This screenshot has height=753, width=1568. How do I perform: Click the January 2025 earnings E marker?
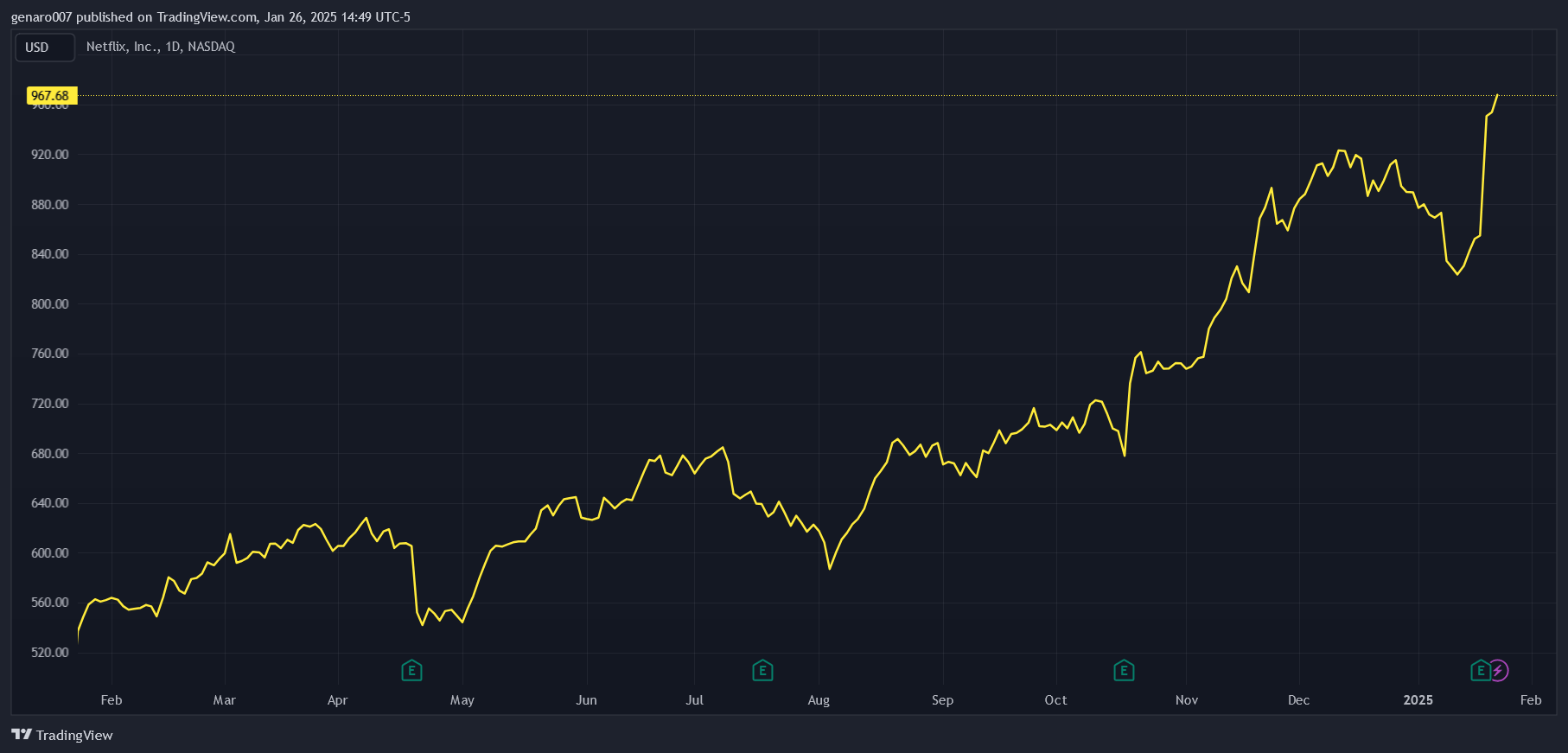(1481, 670)
